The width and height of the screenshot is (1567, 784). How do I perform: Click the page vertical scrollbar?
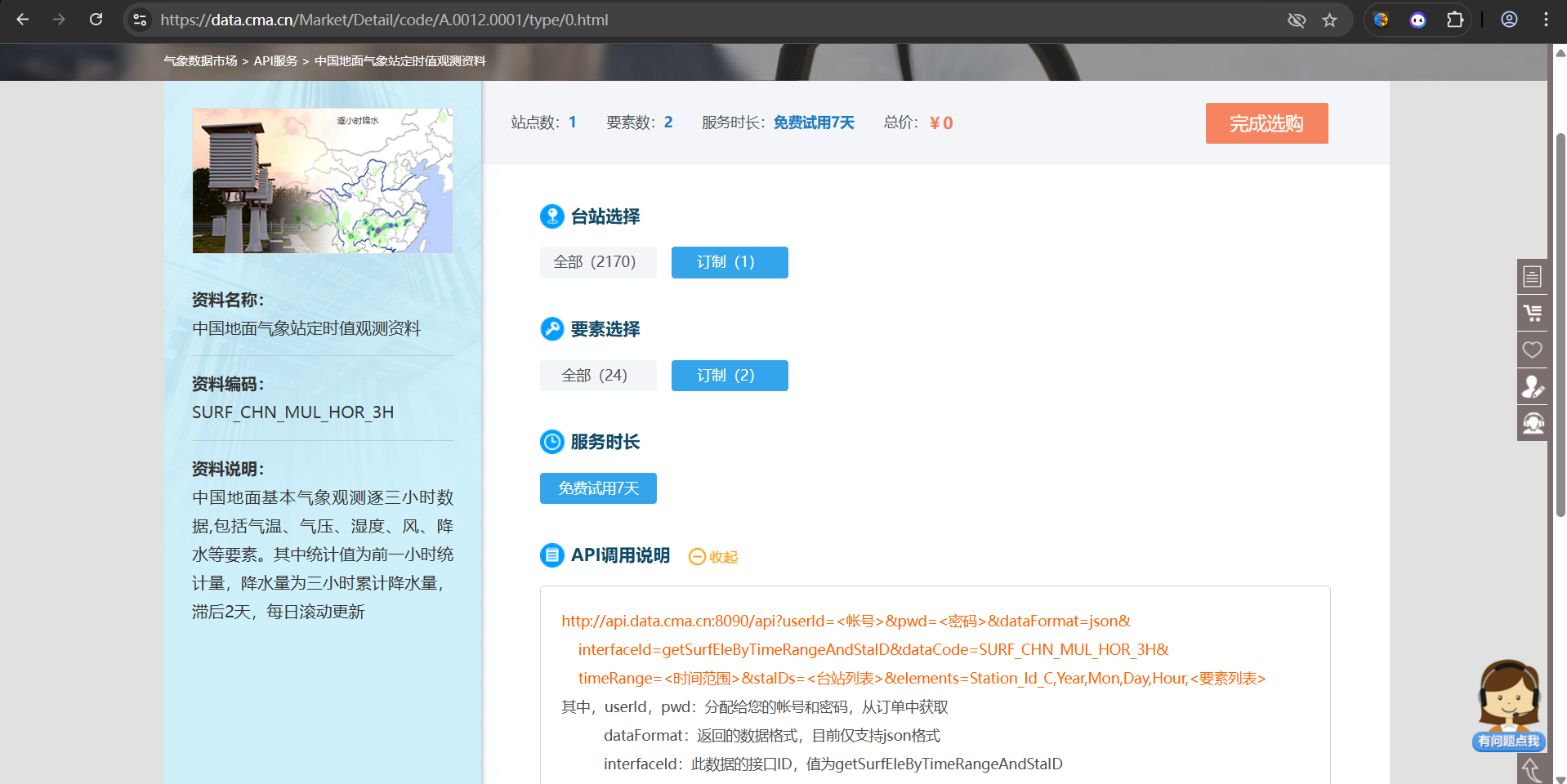pyautogui.click(x=1560, y=324)
